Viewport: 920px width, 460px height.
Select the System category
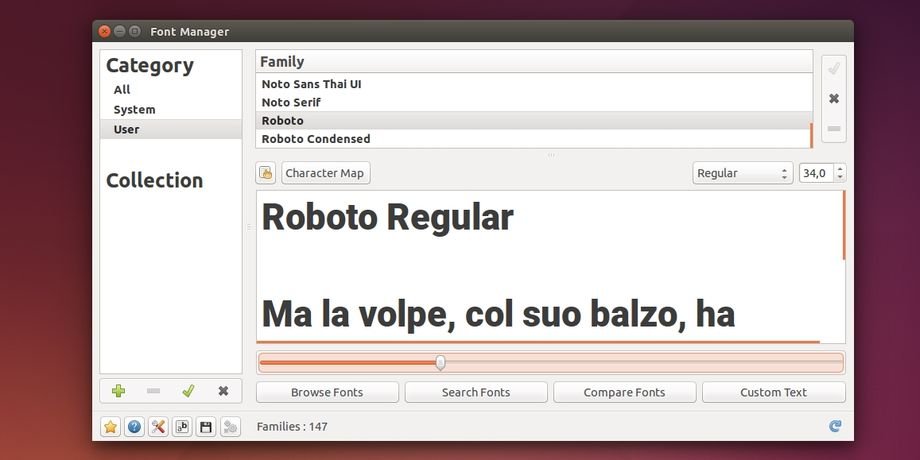171,110
